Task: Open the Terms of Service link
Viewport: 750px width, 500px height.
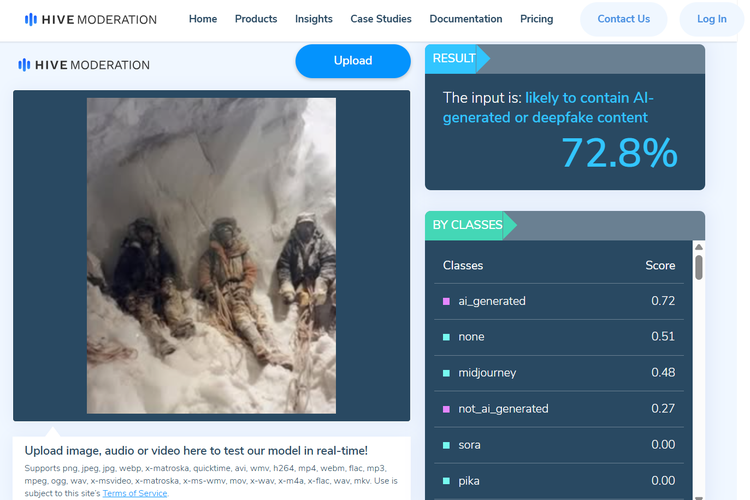Action: click(x=135, y=493)
